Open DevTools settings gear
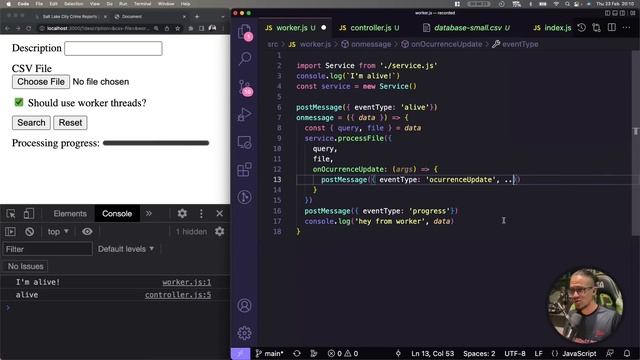 [x=182, y=213]
